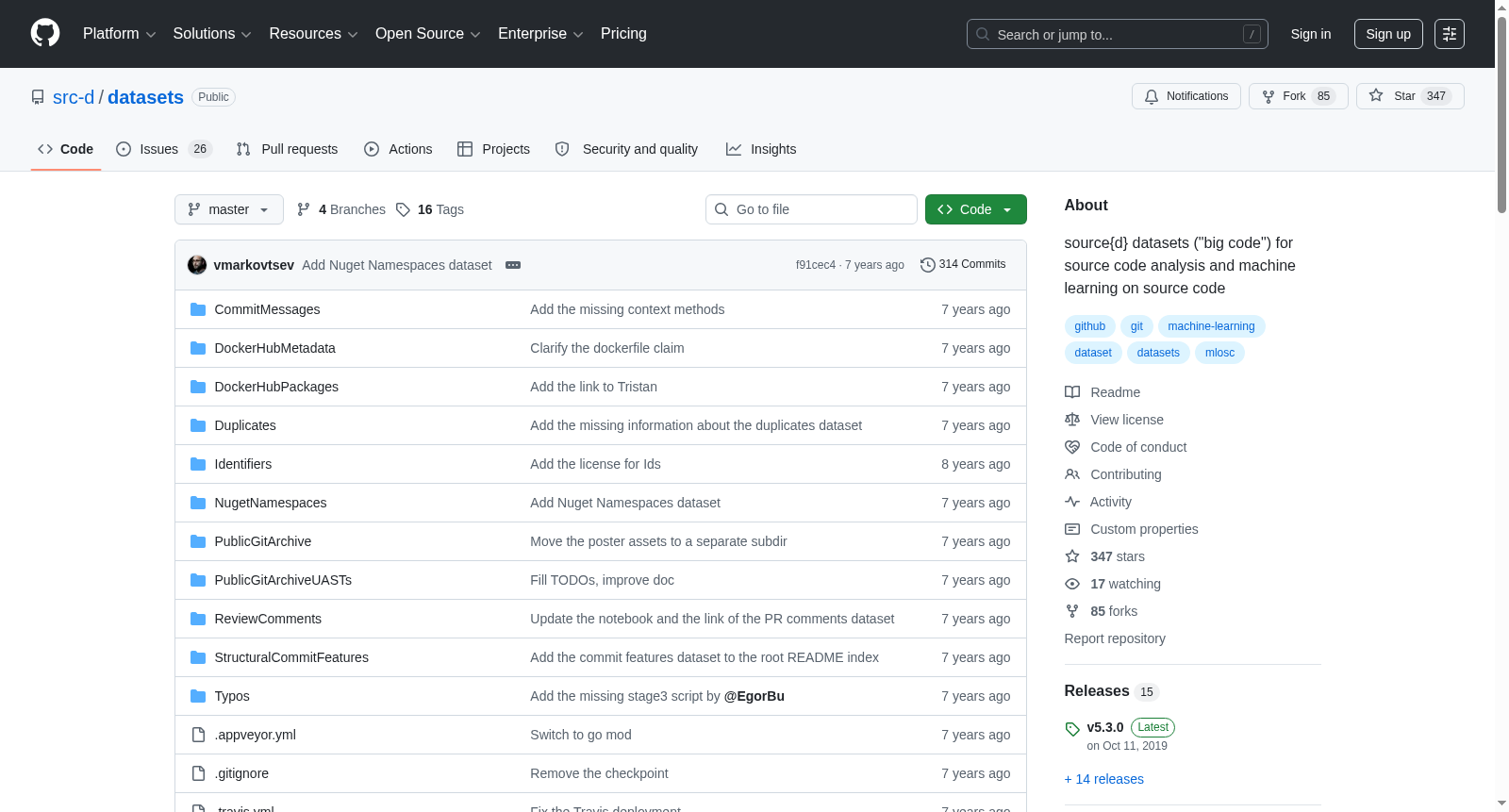Open the command palette icon button
The height and width of the screenshot is (812, 1509).
(1450, 34)
